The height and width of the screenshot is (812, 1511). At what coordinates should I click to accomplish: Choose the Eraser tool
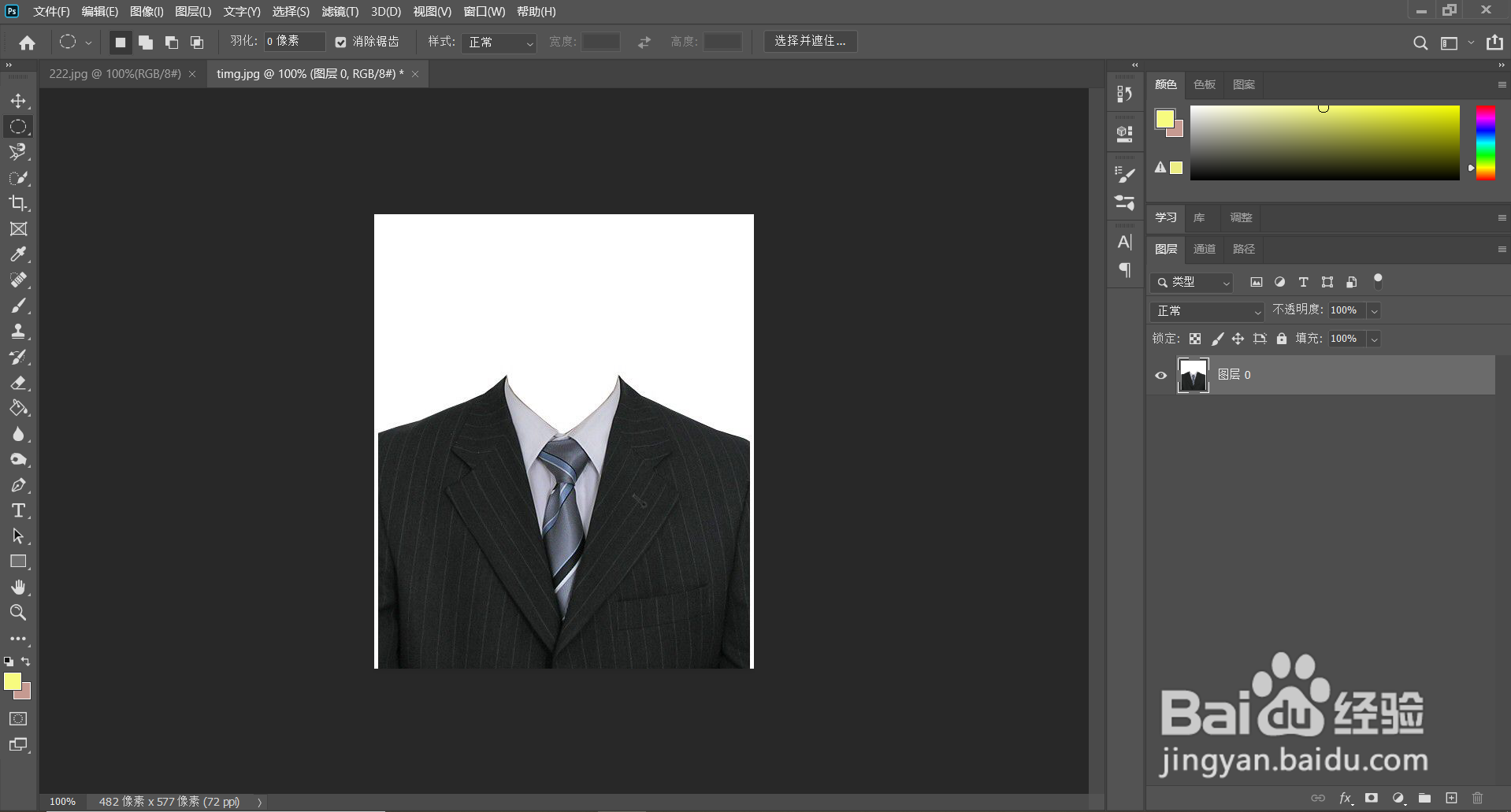(x=18, y=383)
